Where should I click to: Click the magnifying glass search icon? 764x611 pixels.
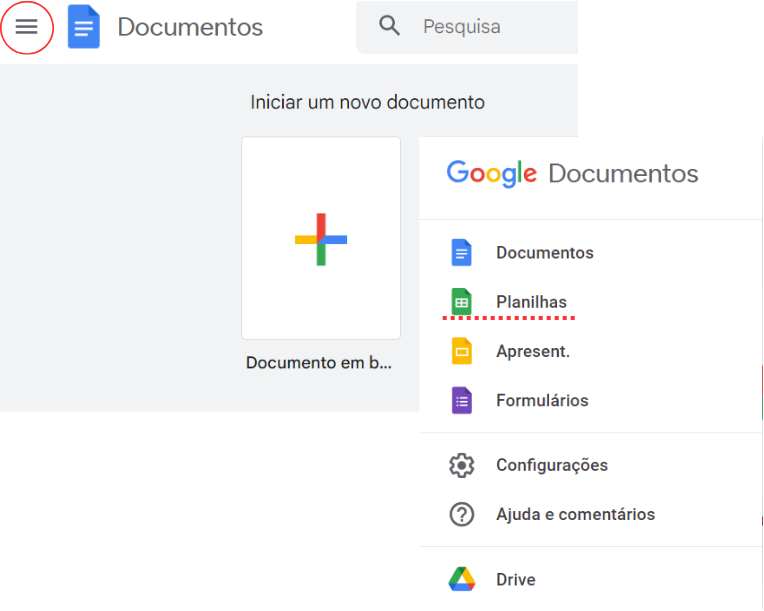[390, 27]
